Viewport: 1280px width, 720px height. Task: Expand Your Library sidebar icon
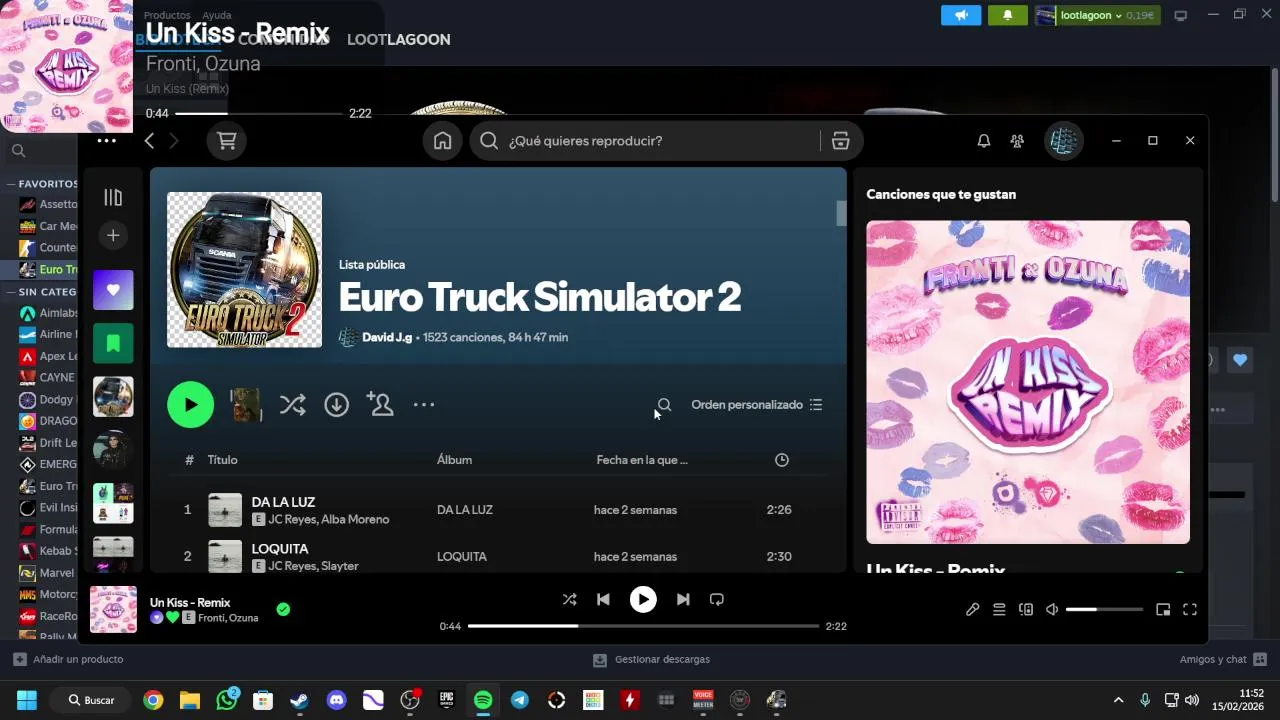(113, 198)
